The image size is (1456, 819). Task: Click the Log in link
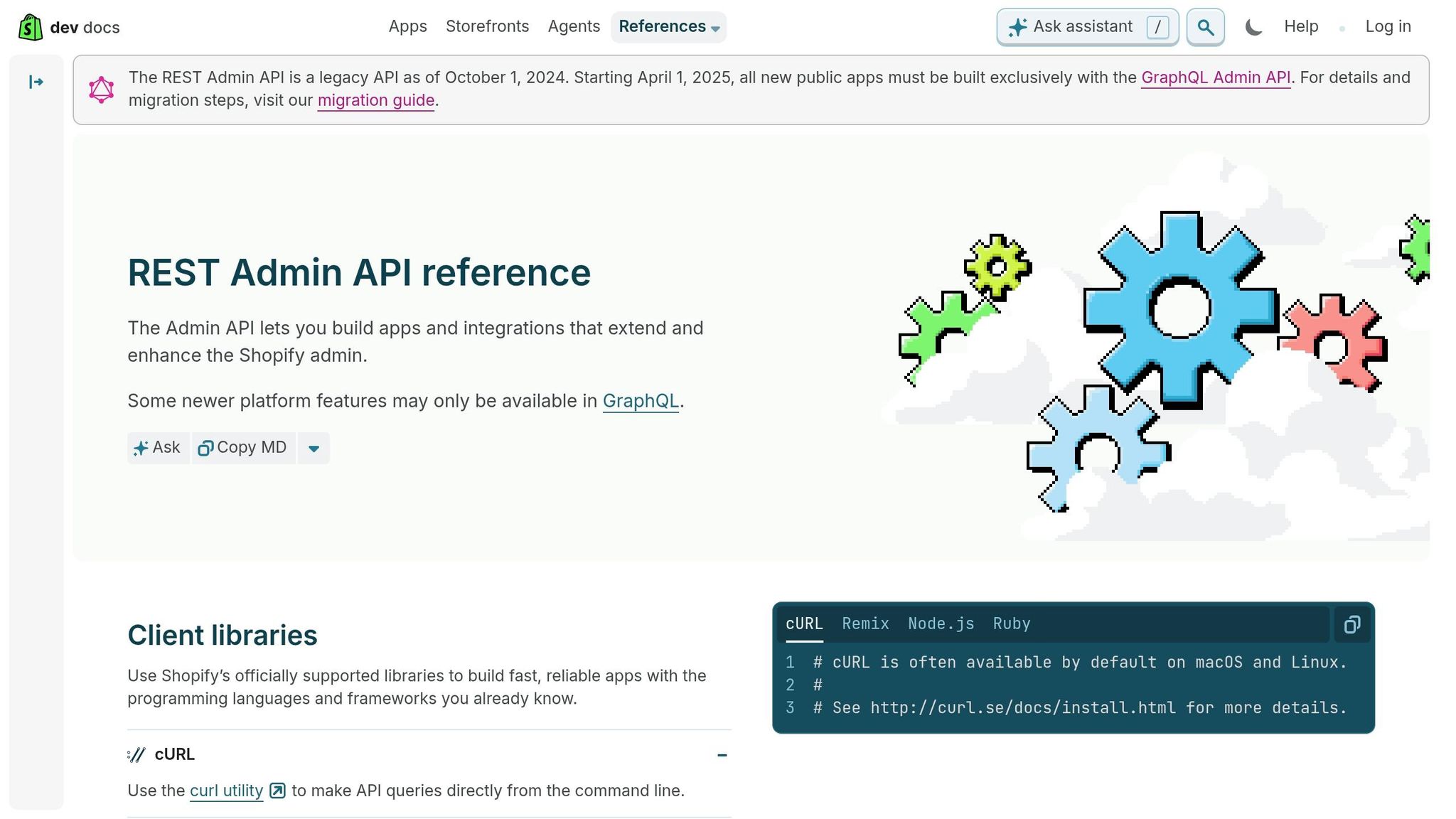coord(1388,26)
